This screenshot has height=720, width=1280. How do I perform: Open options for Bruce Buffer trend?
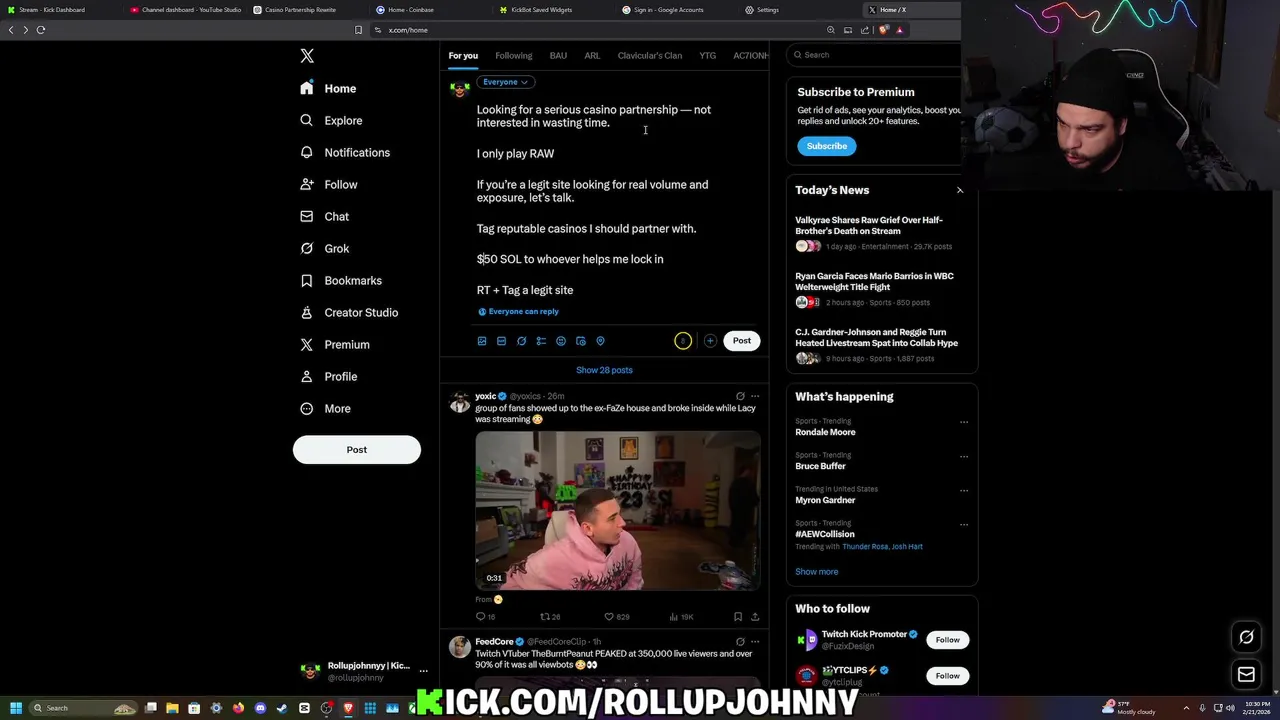point(964,456)
